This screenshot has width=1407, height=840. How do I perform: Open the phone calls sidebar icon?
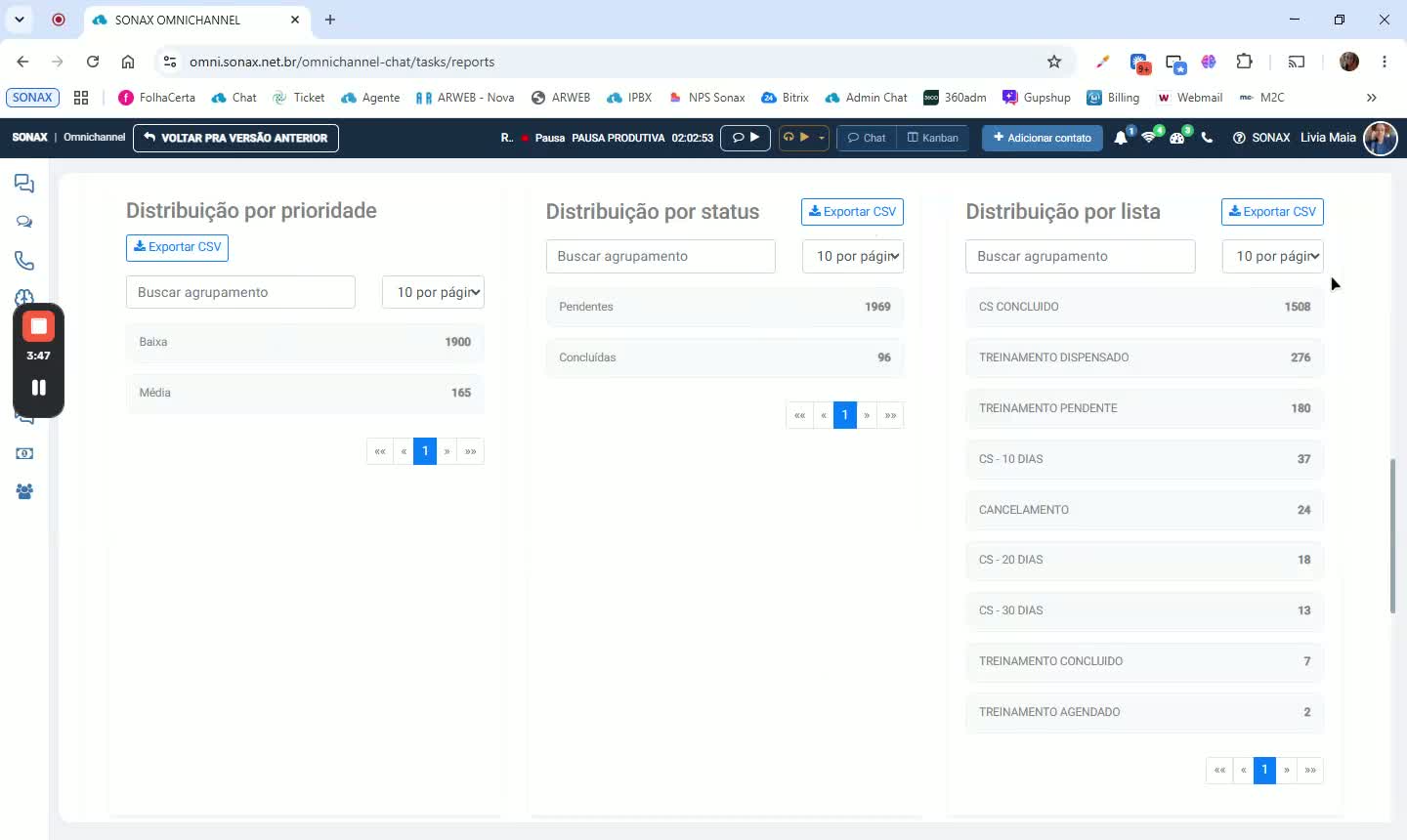point(24,261)
